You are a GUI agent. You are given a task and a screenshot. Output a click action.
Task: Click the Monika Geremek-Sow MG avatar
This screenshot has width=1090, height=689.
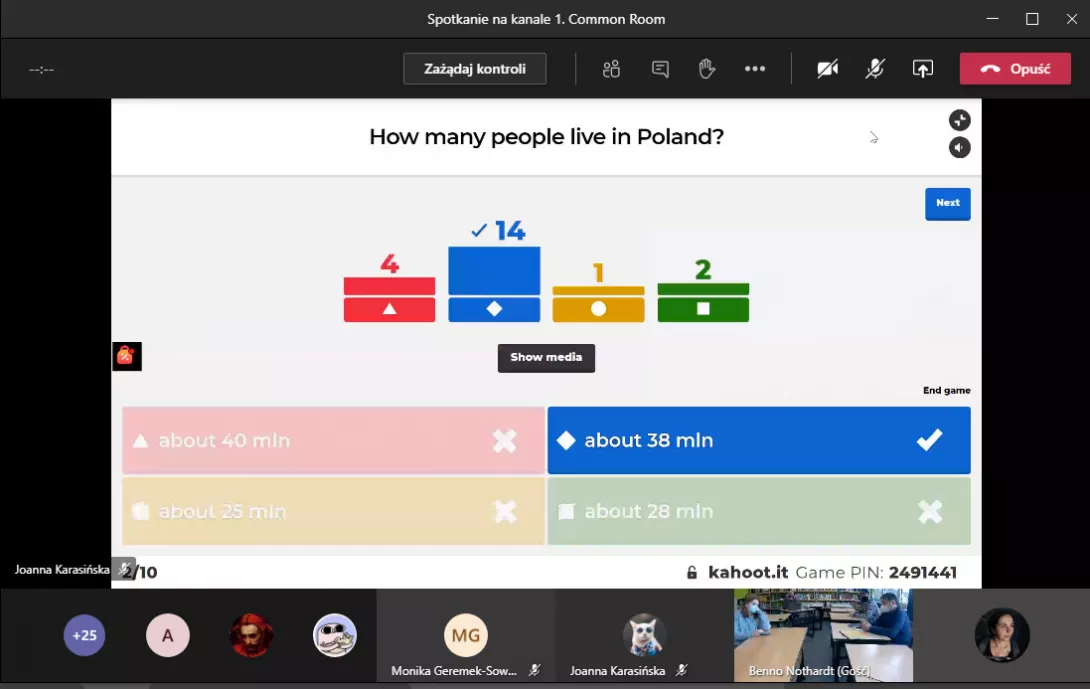click(465, 635)
